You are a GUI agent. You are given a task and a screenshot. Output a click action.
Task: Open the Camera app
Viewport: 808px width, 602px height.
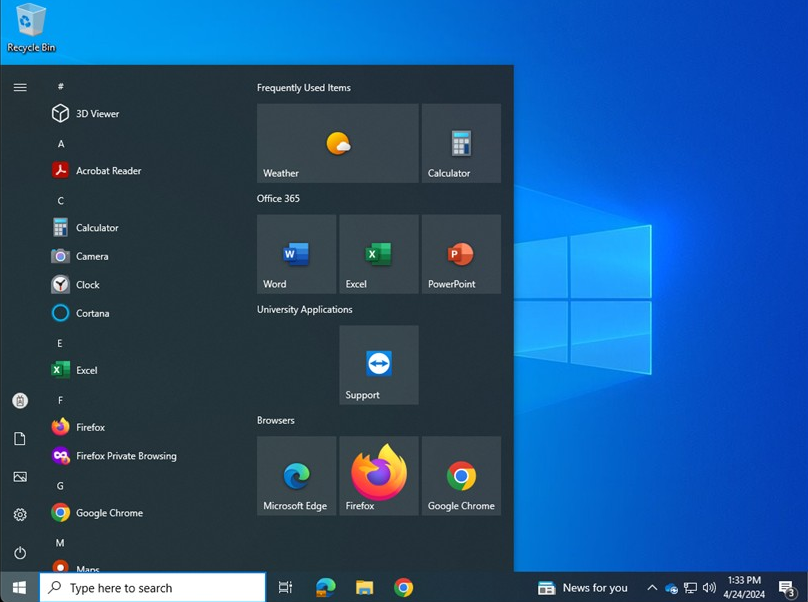80,256
